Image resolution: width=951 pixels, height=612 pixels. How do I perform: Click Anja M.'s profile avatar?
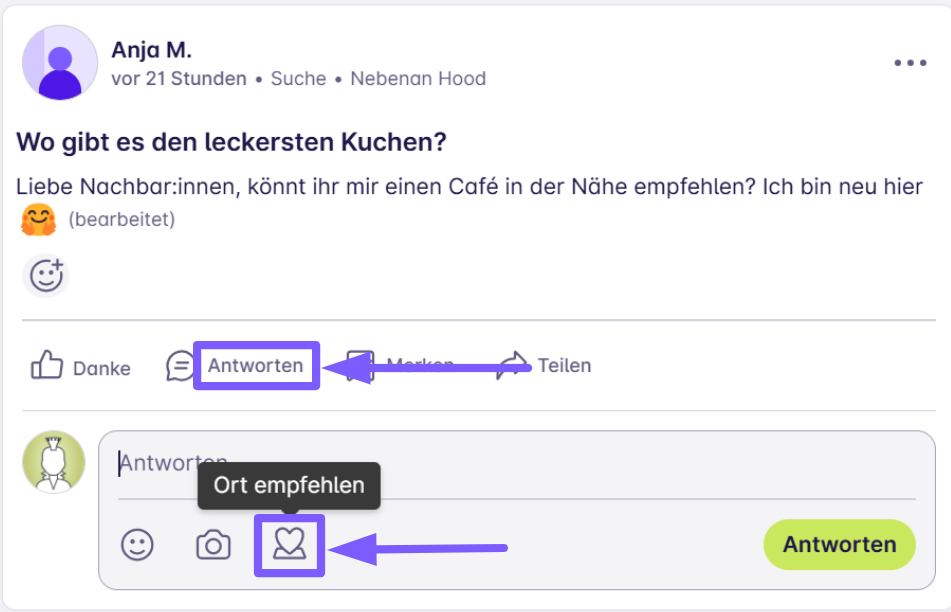[x=60, y=63]
